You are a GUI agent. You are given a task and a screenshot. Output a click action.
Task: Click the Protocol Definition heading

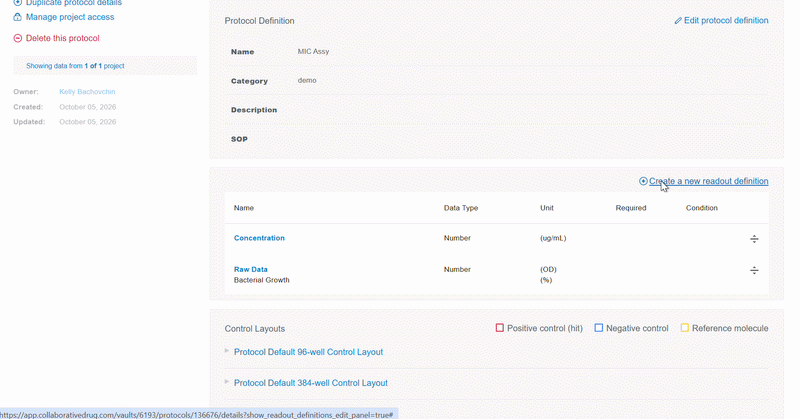pos(259,21)
